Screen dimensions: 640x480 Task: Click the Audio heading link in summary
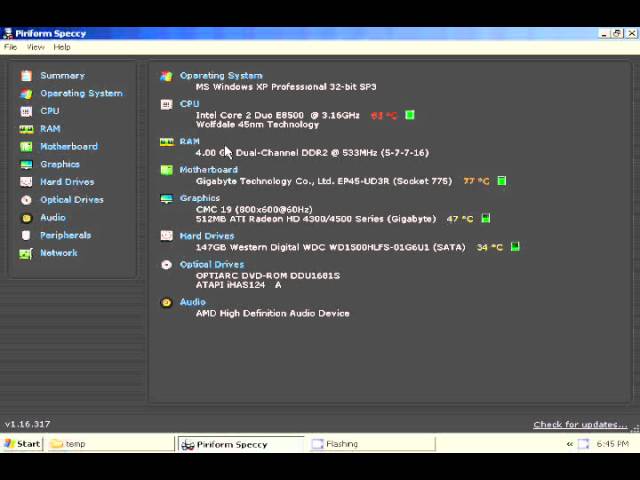[x=192, y=302]
